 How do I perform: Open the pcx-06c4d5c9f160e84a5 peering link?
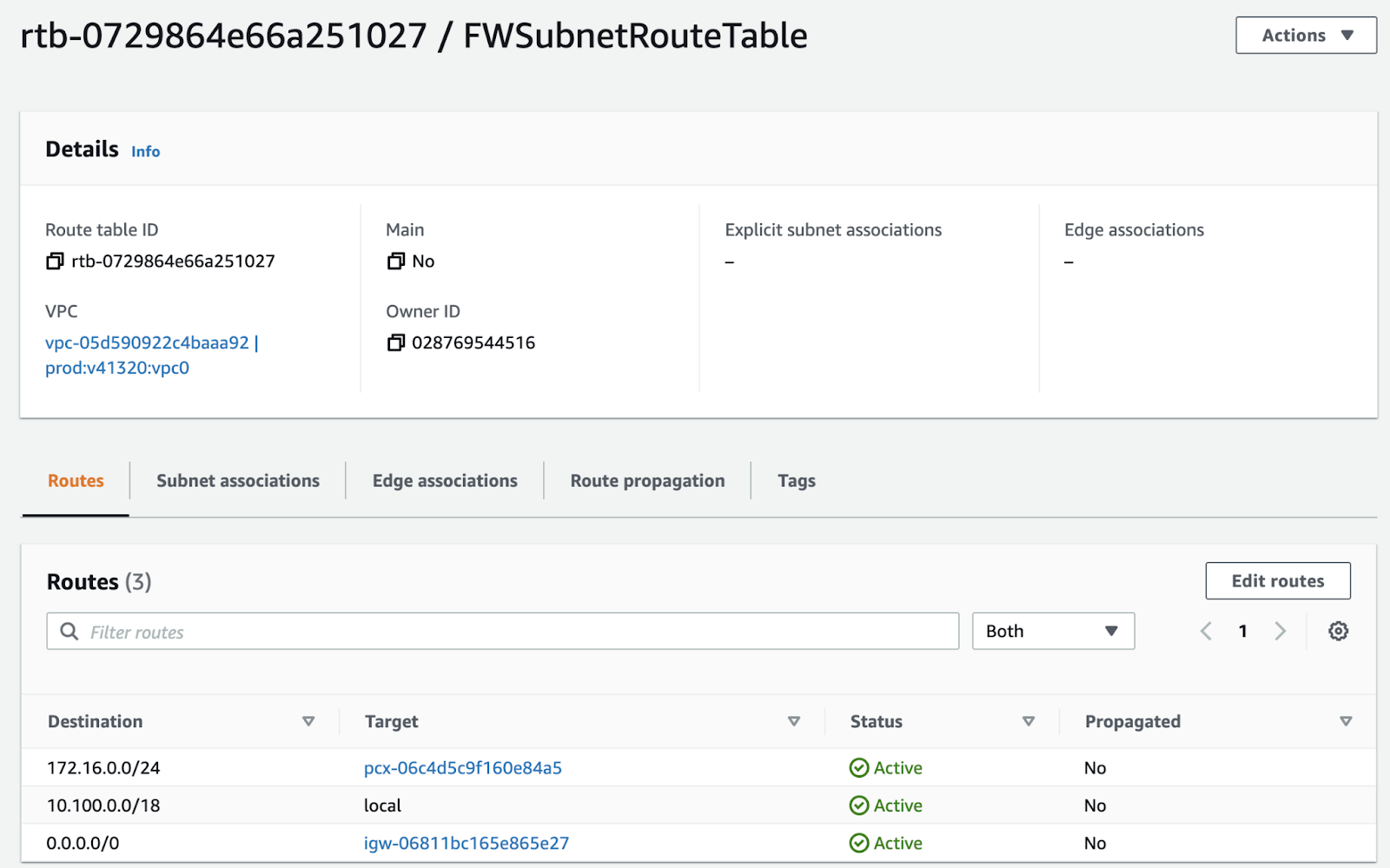462,768
